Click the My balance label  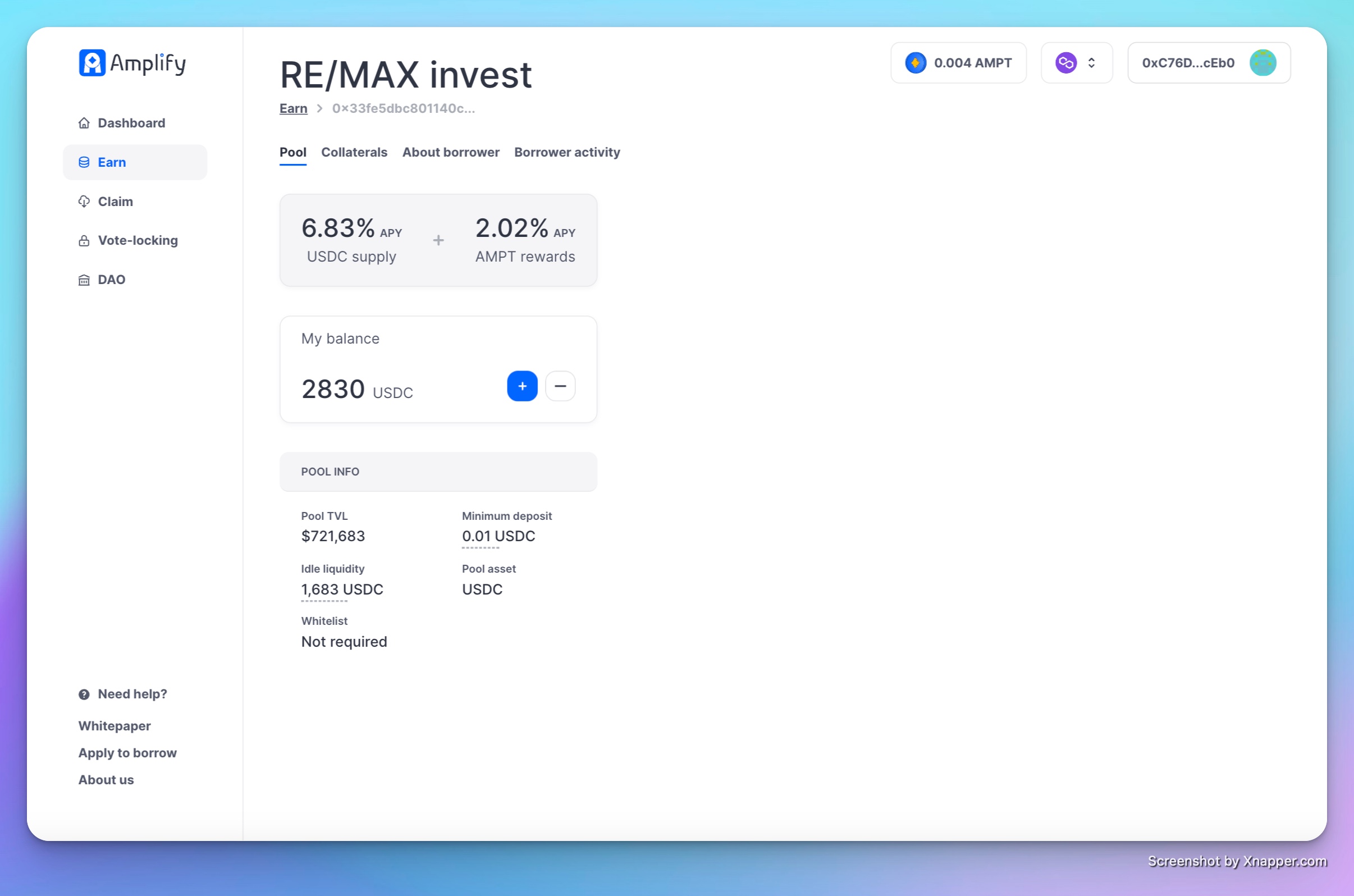(340, 339)
